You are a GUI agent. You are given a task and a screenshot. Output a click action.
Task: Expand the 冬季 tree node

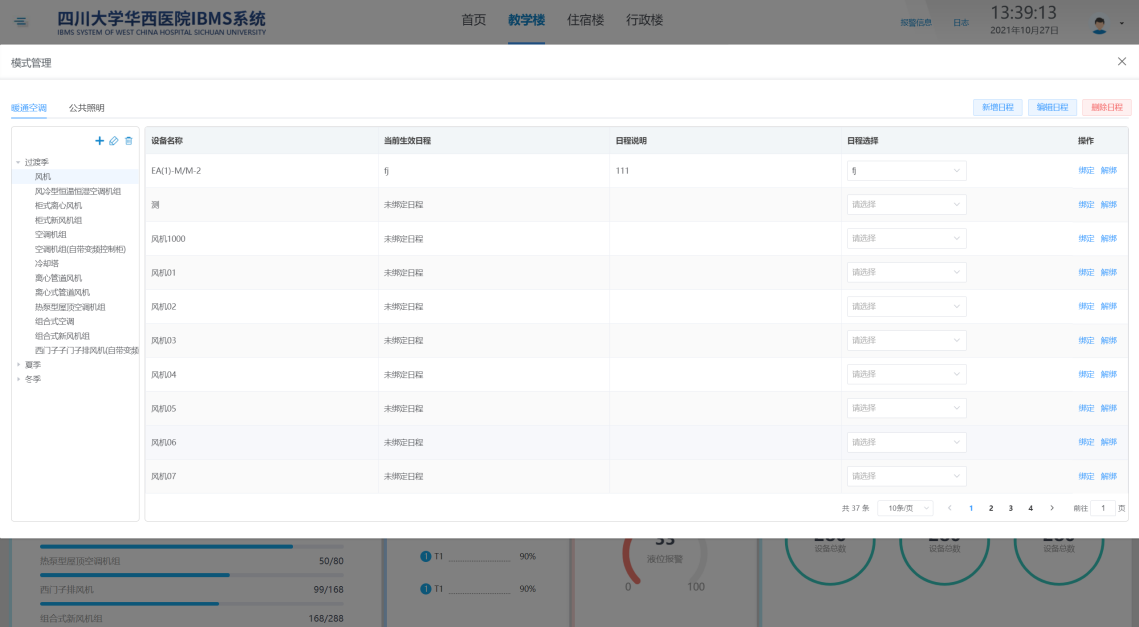tap(18, 379)
